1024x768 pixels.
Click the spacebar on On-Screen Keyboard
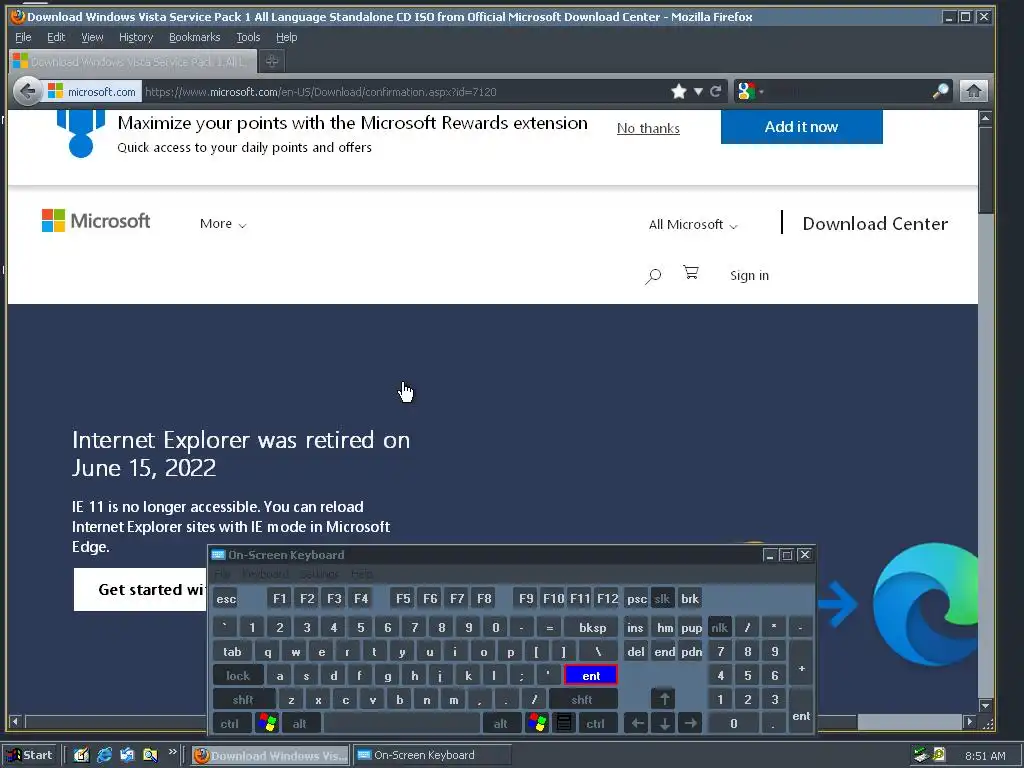[402, 723]
